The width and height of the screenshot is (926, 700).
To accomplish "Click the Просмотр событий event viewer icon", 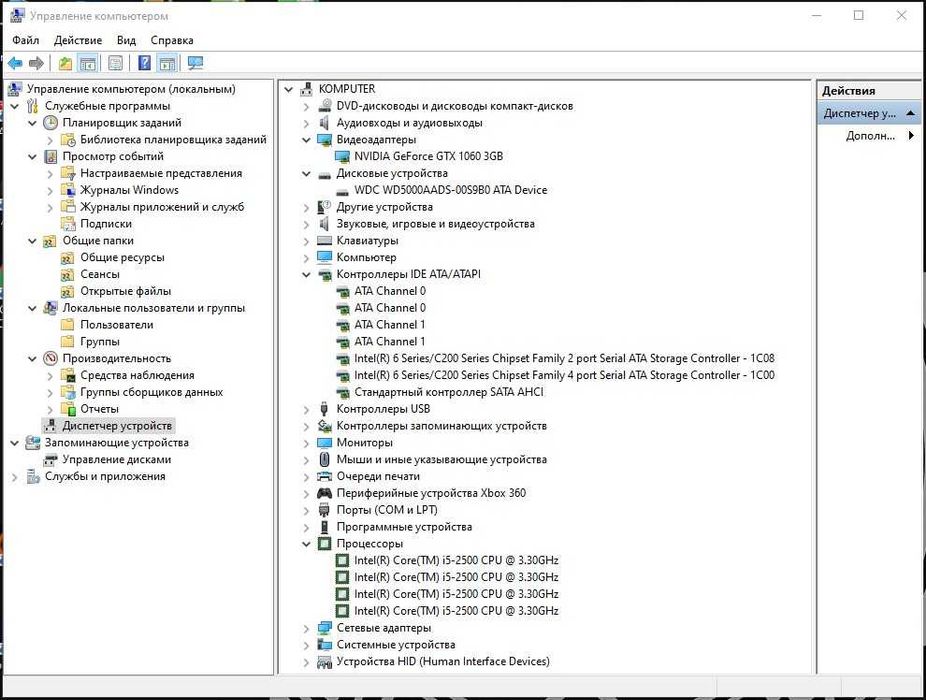I will [51, 157].
